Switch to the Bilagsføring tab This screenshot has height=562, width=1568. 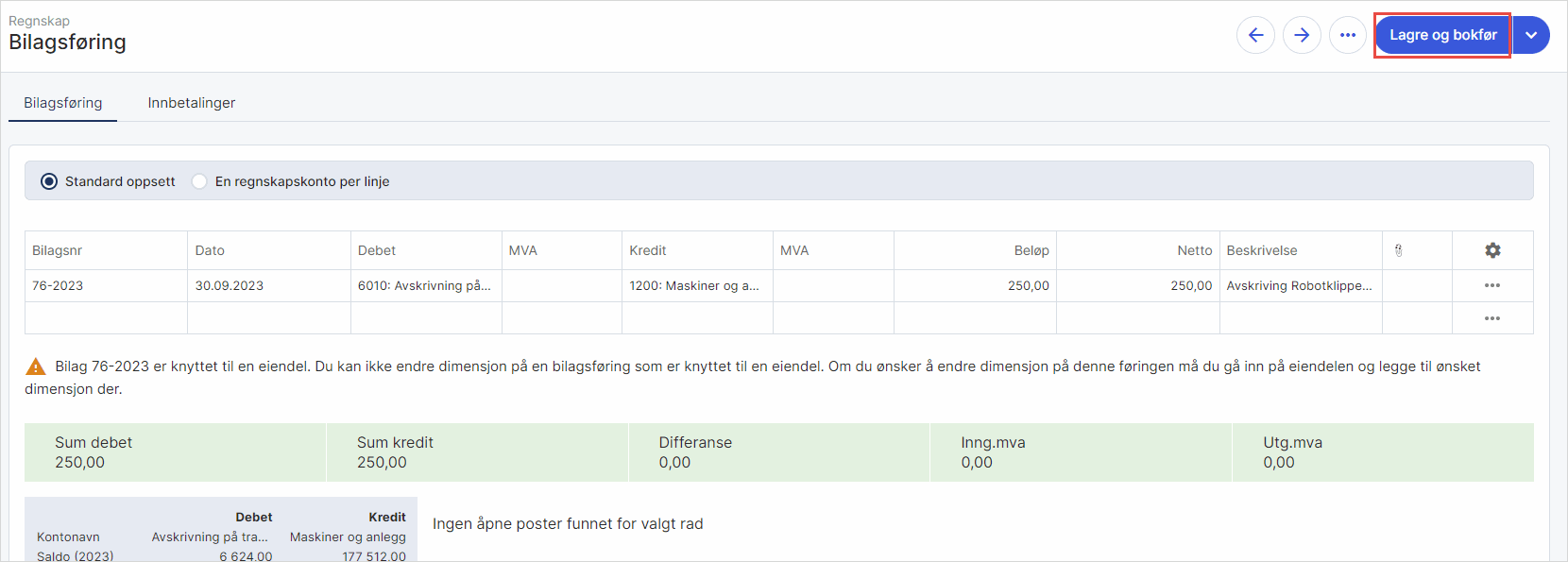point(63,103)
